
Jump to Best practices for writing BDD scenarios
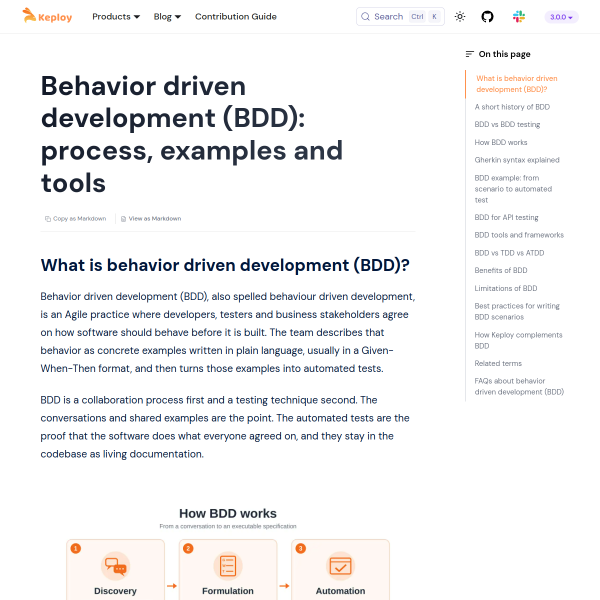tap(517, 311)
